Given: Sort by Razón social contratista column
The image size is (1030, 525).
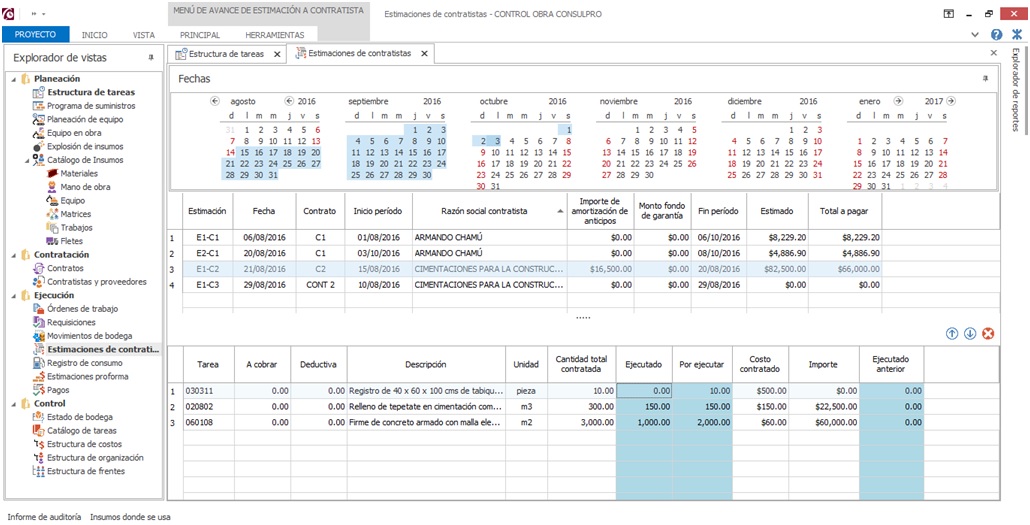Looking at the screenshot, I should pyautogui.click(x=489, y=211).
